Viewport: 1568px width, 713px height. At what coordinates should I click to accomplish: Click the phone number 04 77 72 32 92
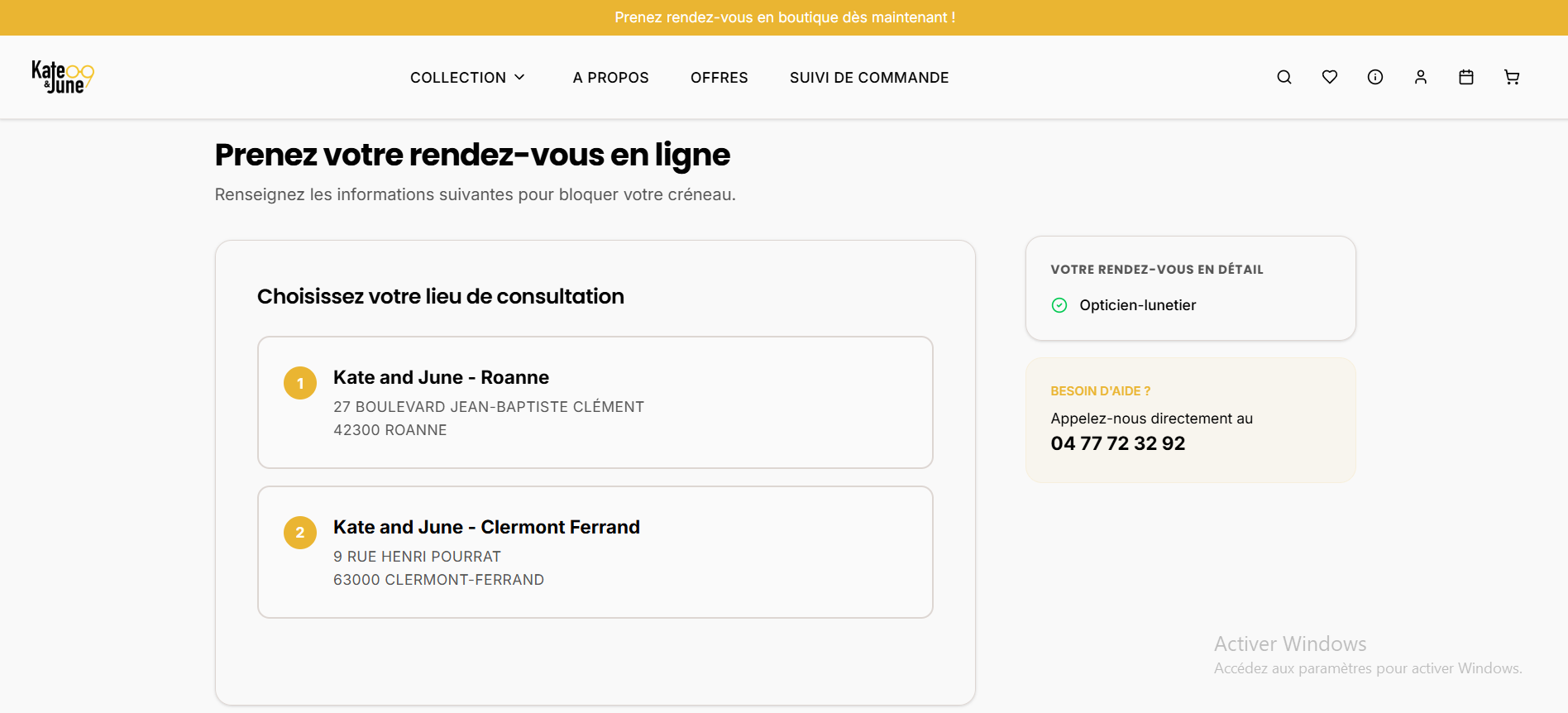(x=1118, y=443)
